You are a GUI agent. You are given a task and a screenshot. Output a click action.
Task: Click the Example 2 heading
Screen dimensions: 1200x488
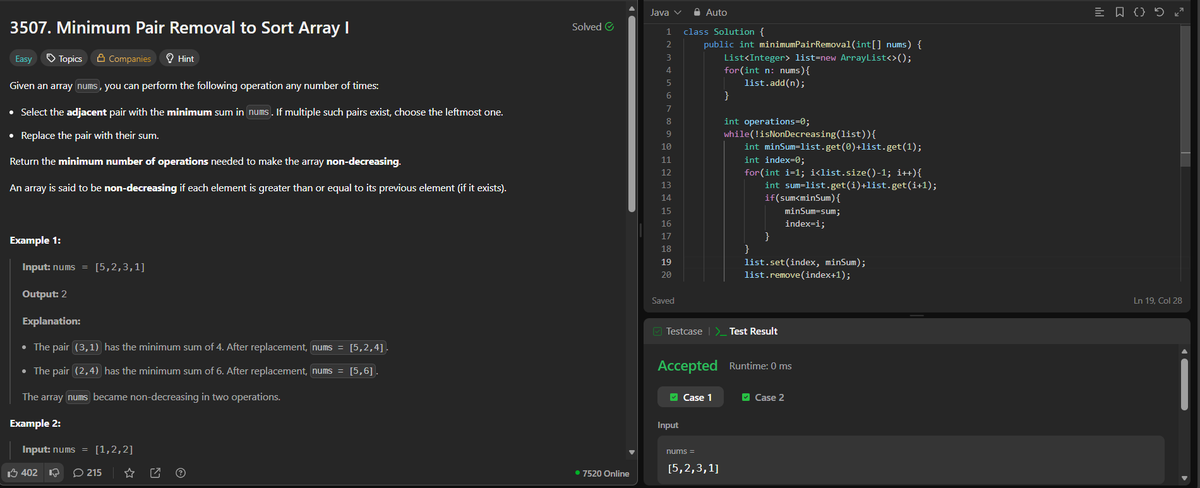[x=35, y=424]
